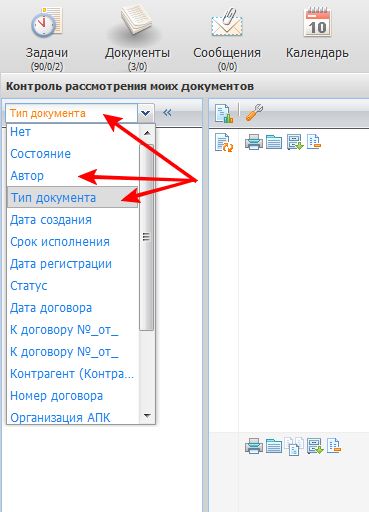
Task: Click the document report chart icon
Action: tap(224, 113)
